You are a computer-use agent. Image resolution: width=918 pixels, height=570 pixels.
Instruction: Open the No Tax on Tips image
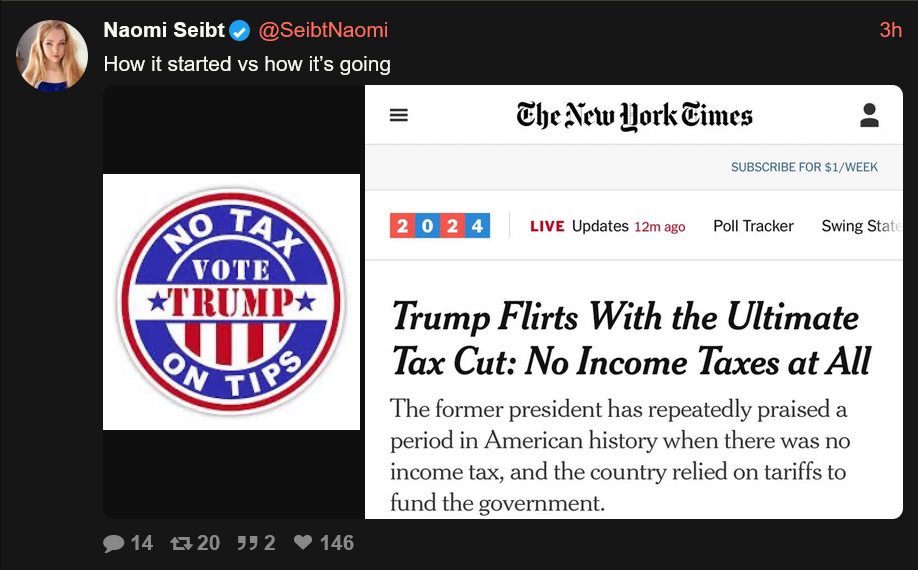(231, 302)
